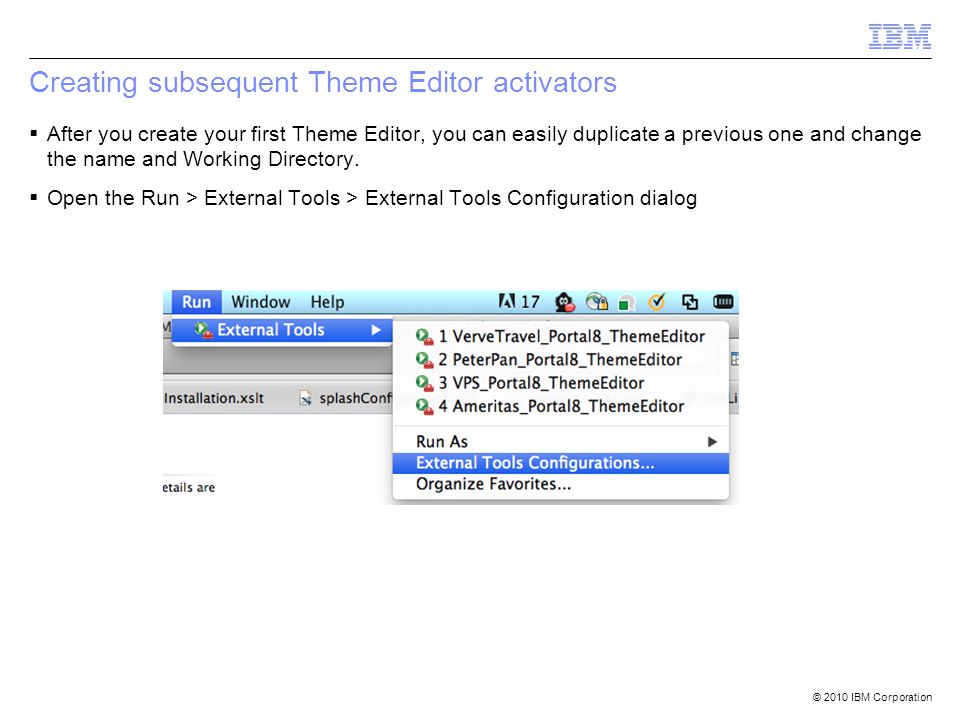The image size is (960, 720).
Task: Choose External Tools Configurations...
Action: coord(560,463)
